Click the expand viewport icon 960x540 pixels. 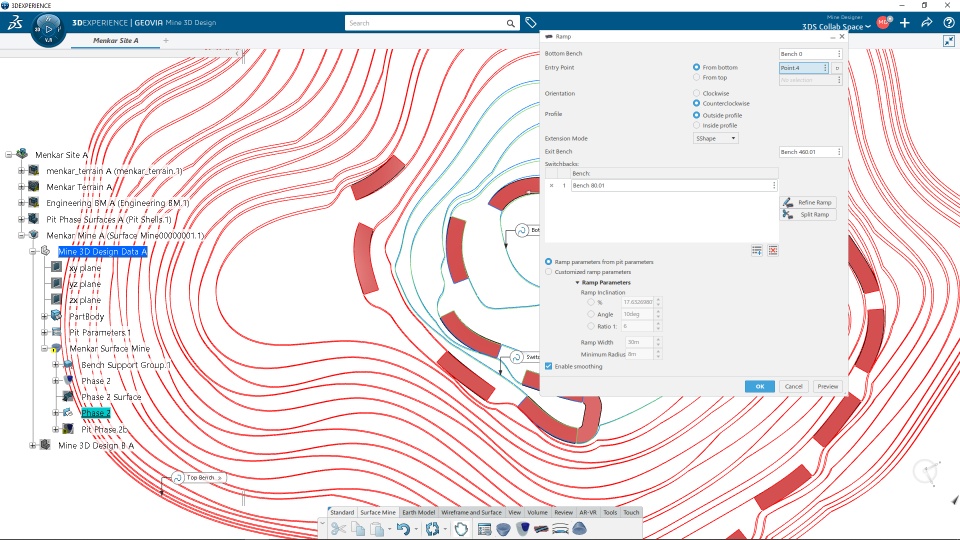pyautogui.click(x=949, y=41)
